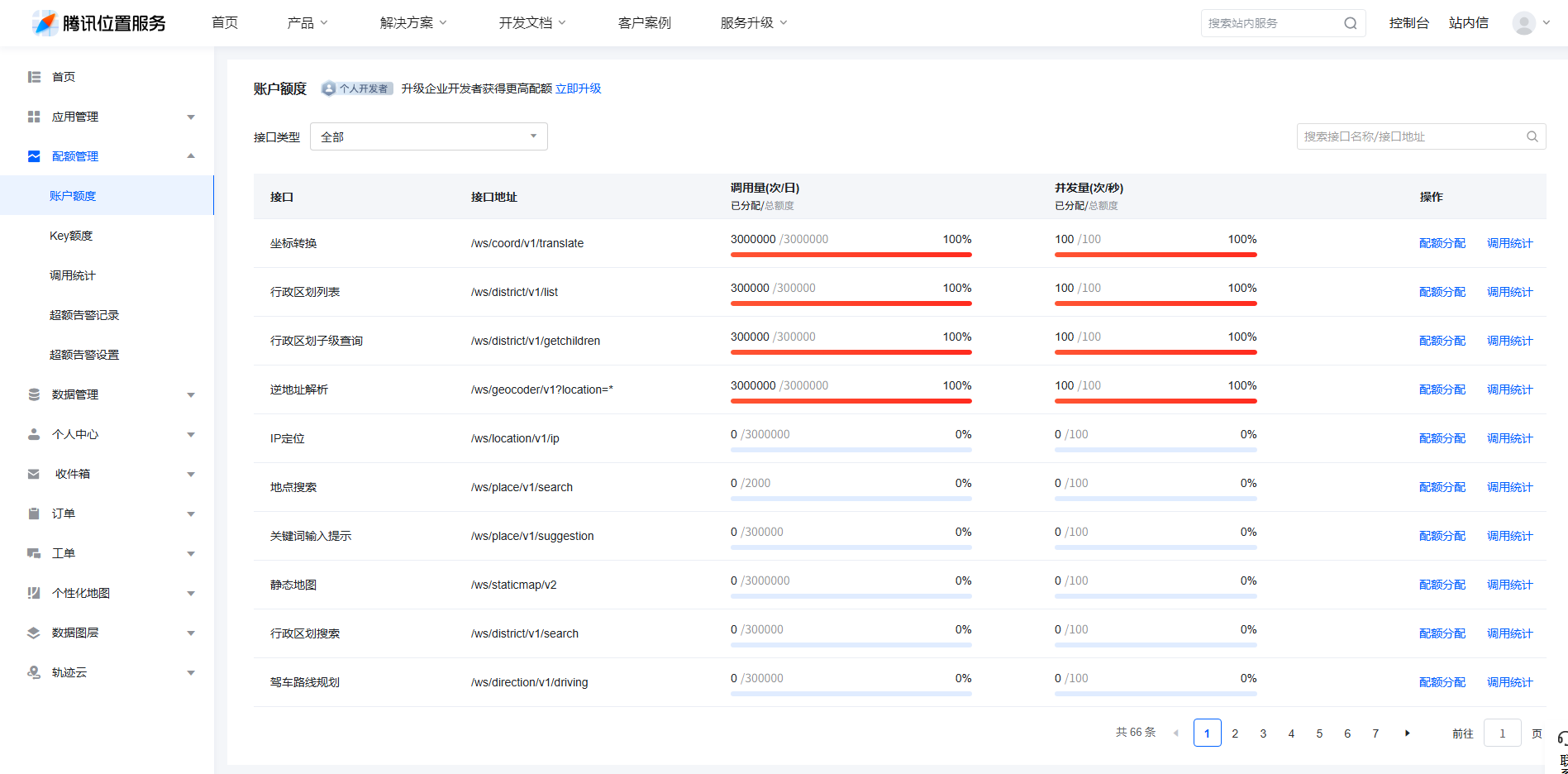Click the IP定位 call quota progress bar

(x=851, y=450)
